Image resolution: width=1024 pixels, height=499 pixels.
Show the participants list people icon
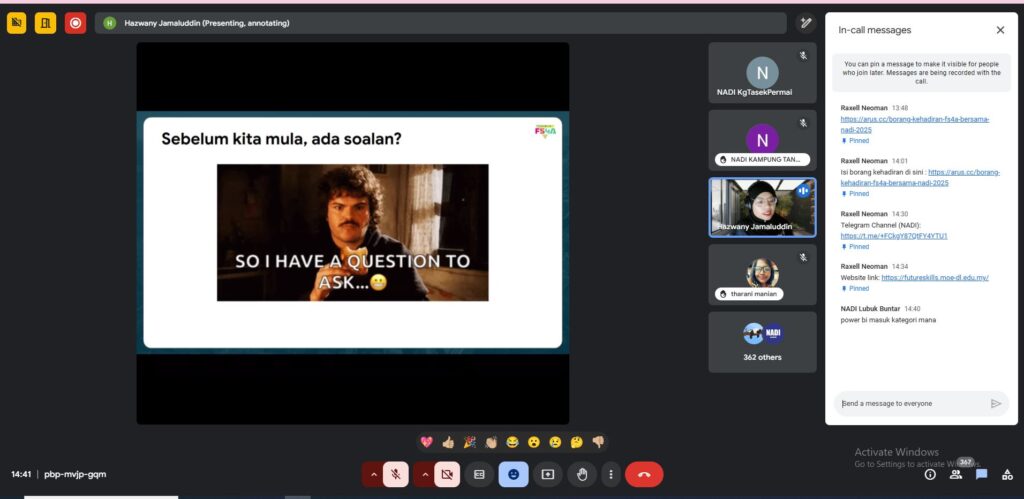(956, 475)
